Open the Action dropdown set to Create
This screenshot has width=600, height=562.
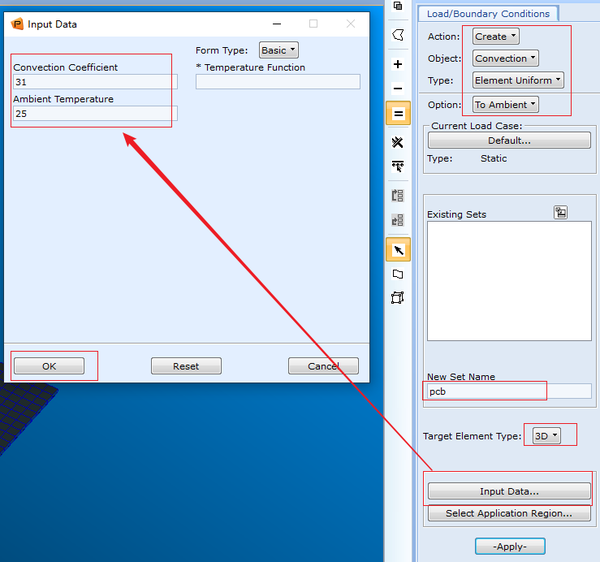(x=496, y=37)
